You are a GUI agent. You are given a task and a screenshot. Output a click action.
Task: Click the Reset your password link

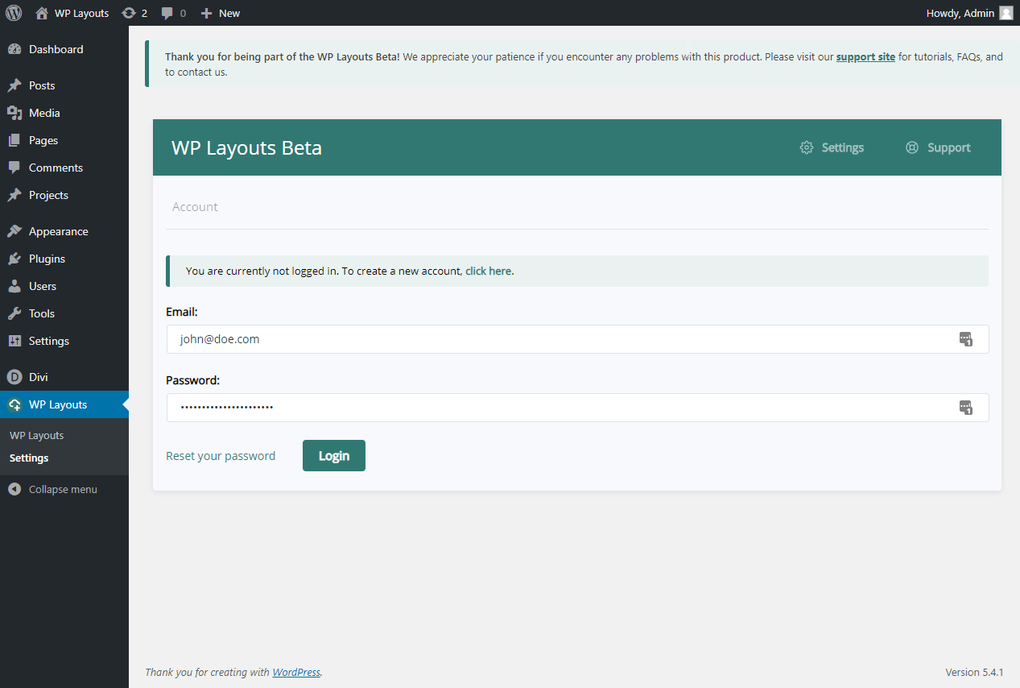pyautogui.click(x=220, y=455)
